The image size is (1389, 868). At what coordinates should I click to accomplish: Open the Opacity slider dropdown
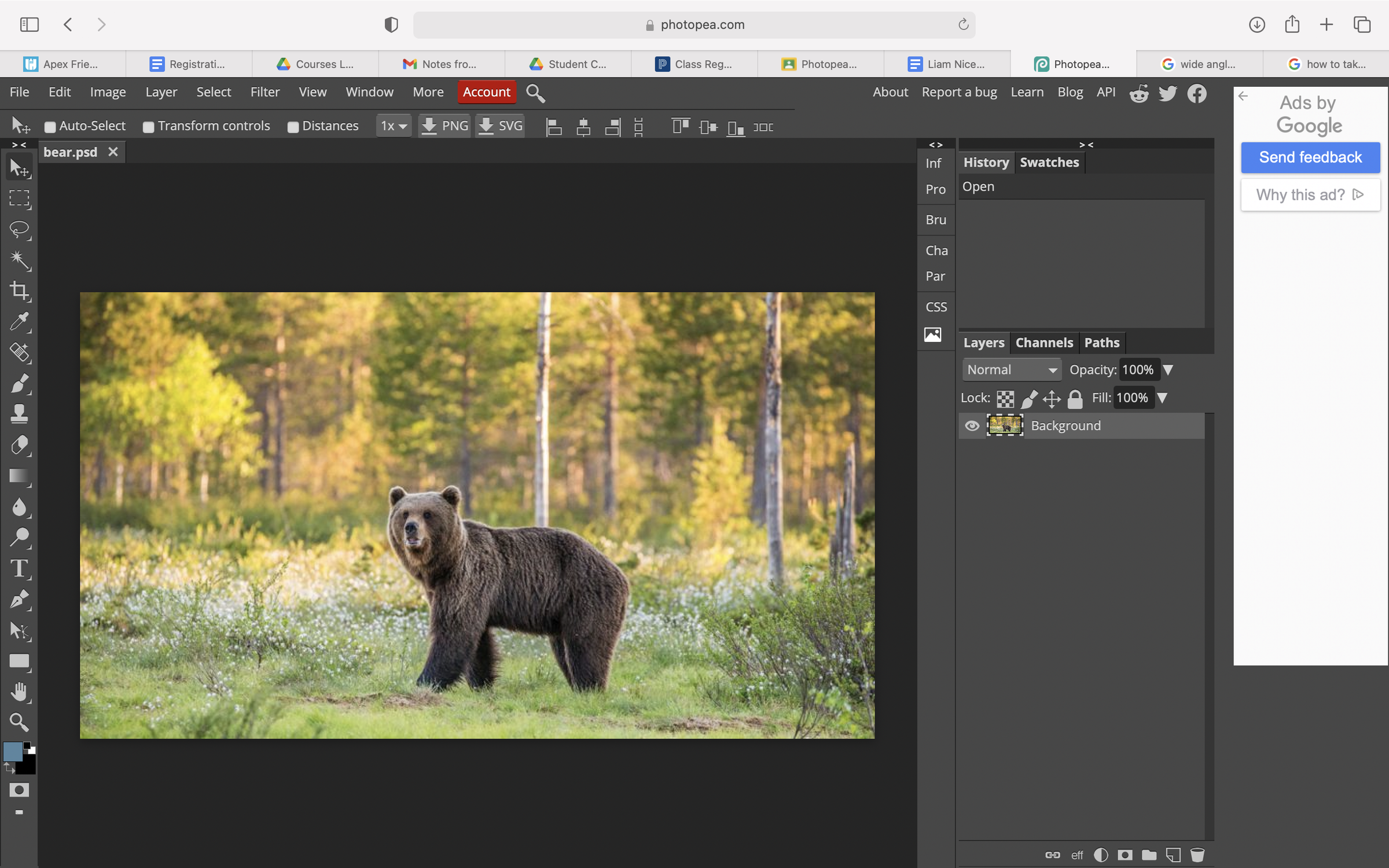(1169, 369)
